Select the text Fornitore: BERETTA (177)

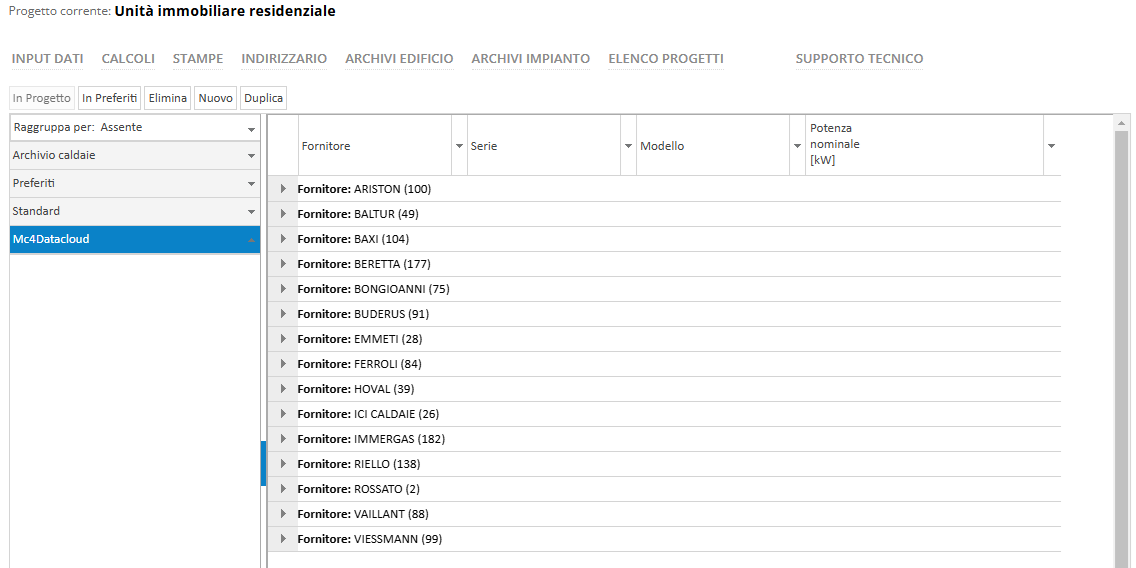[364, 264]
